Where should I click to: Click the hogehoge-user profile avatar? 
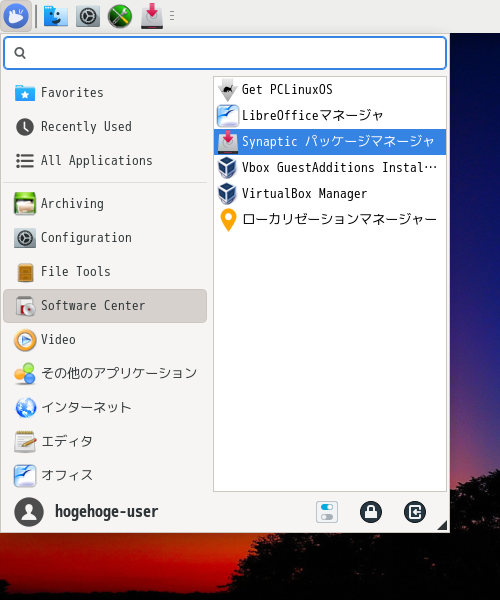click(29, 512)
